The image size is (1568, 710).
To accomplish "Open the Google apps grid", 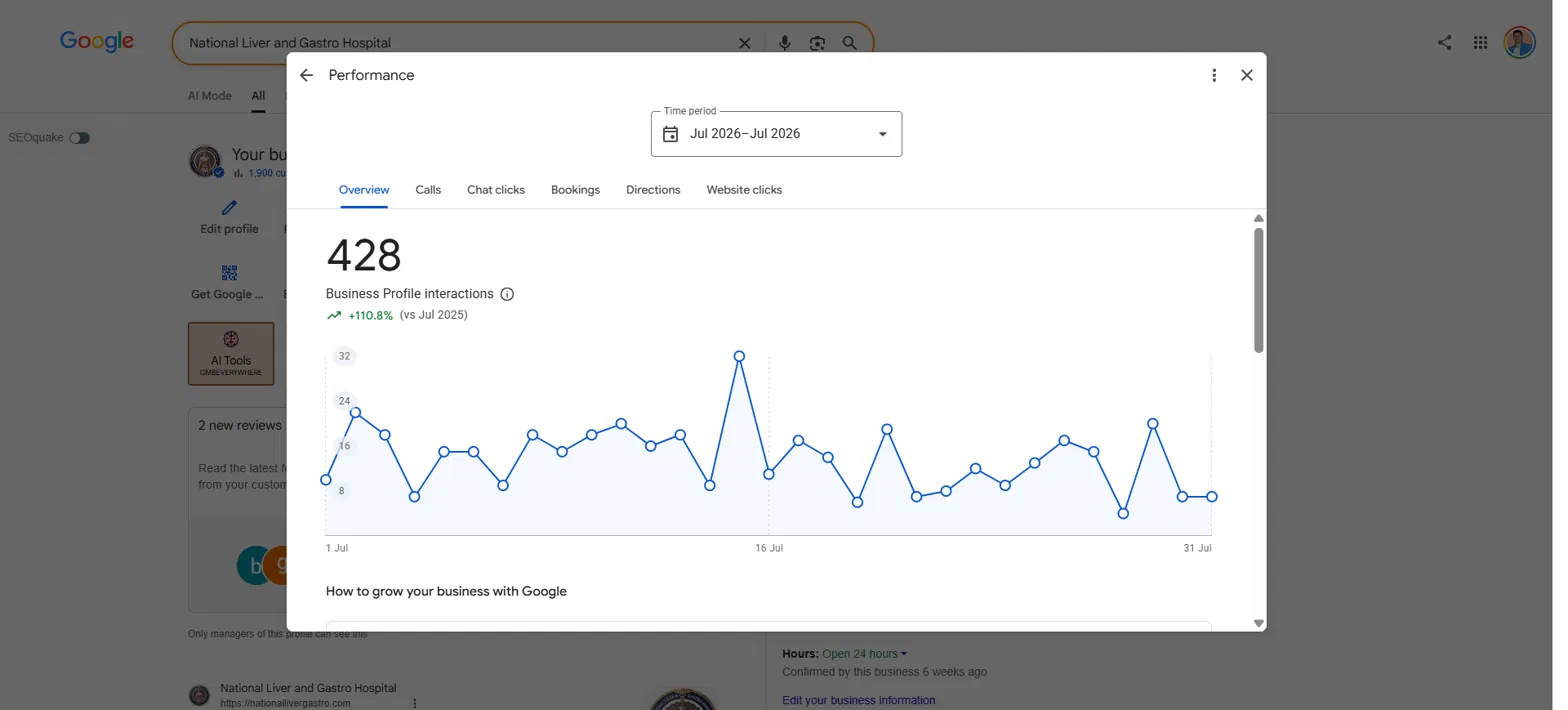I will coord(1480,42).
